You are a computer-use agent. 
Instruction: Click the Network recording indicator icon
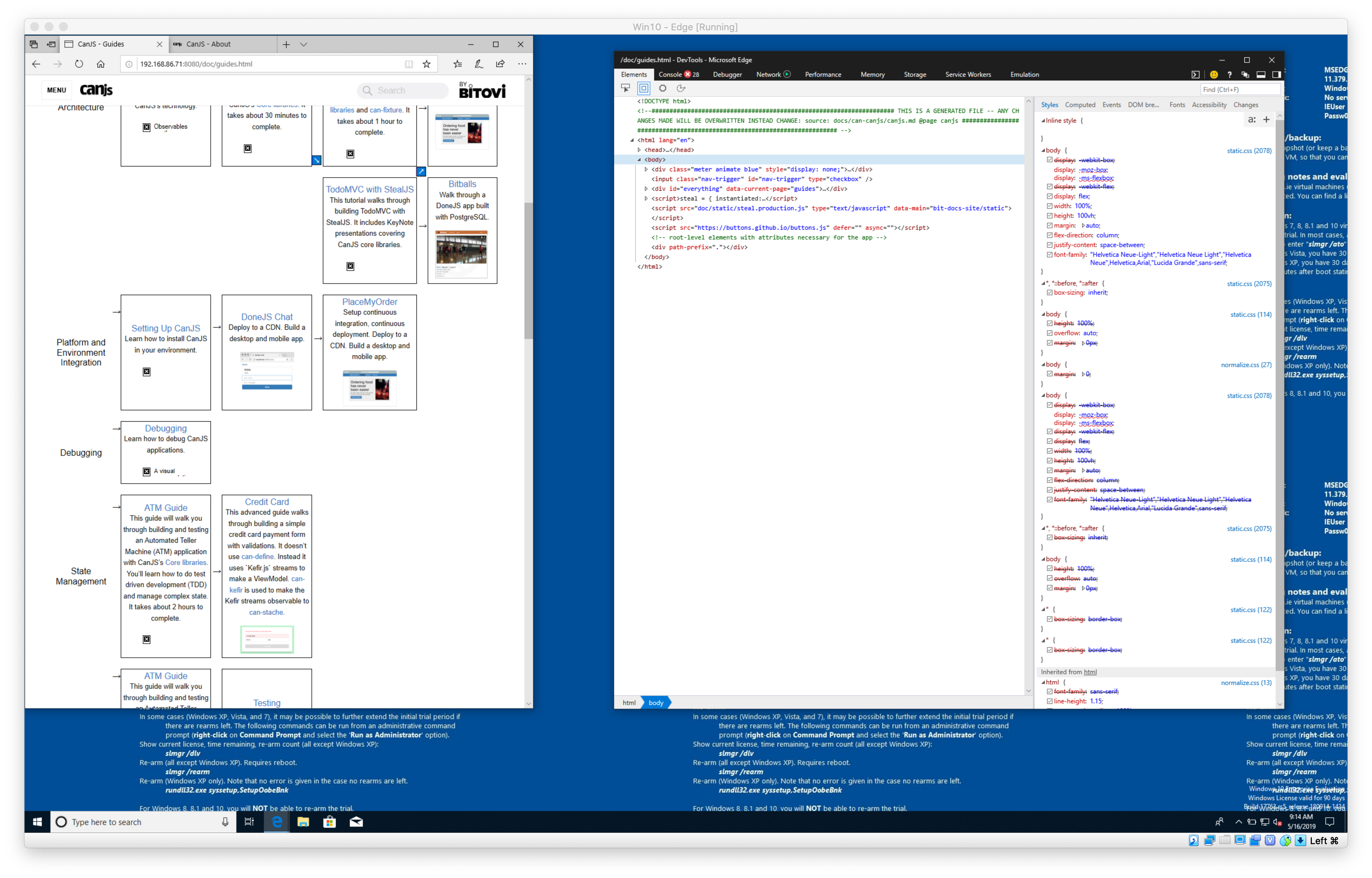[787, 74]
